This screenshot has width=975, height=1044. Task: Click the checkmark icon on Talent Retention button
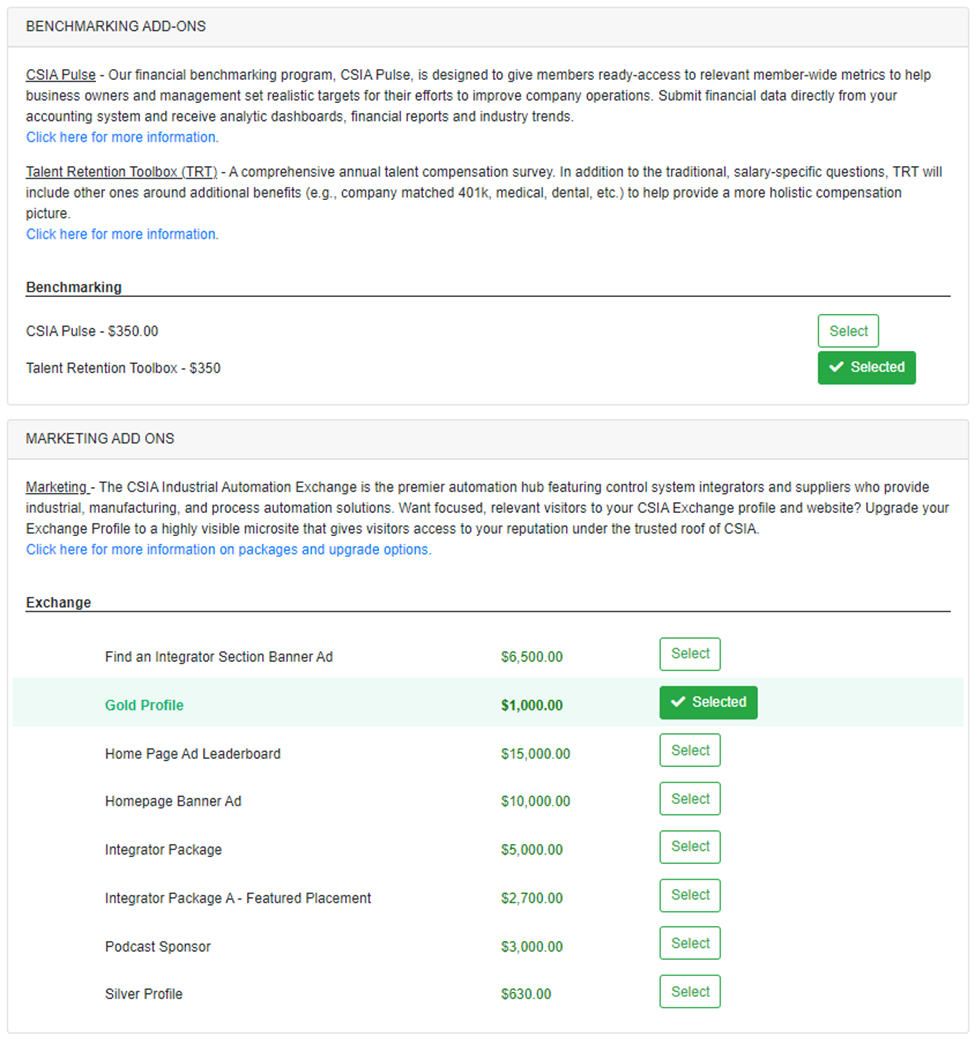tap(837, 367)
